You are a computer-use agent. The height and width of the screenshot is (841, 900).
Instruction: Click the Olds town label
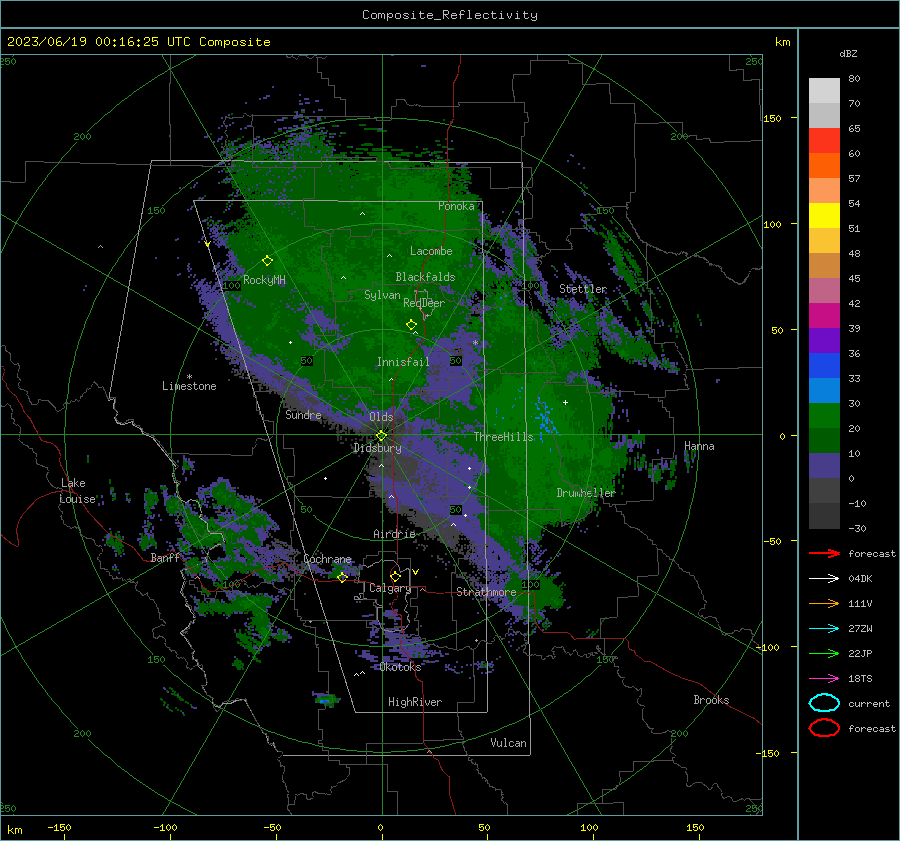(x=381, y=417)
